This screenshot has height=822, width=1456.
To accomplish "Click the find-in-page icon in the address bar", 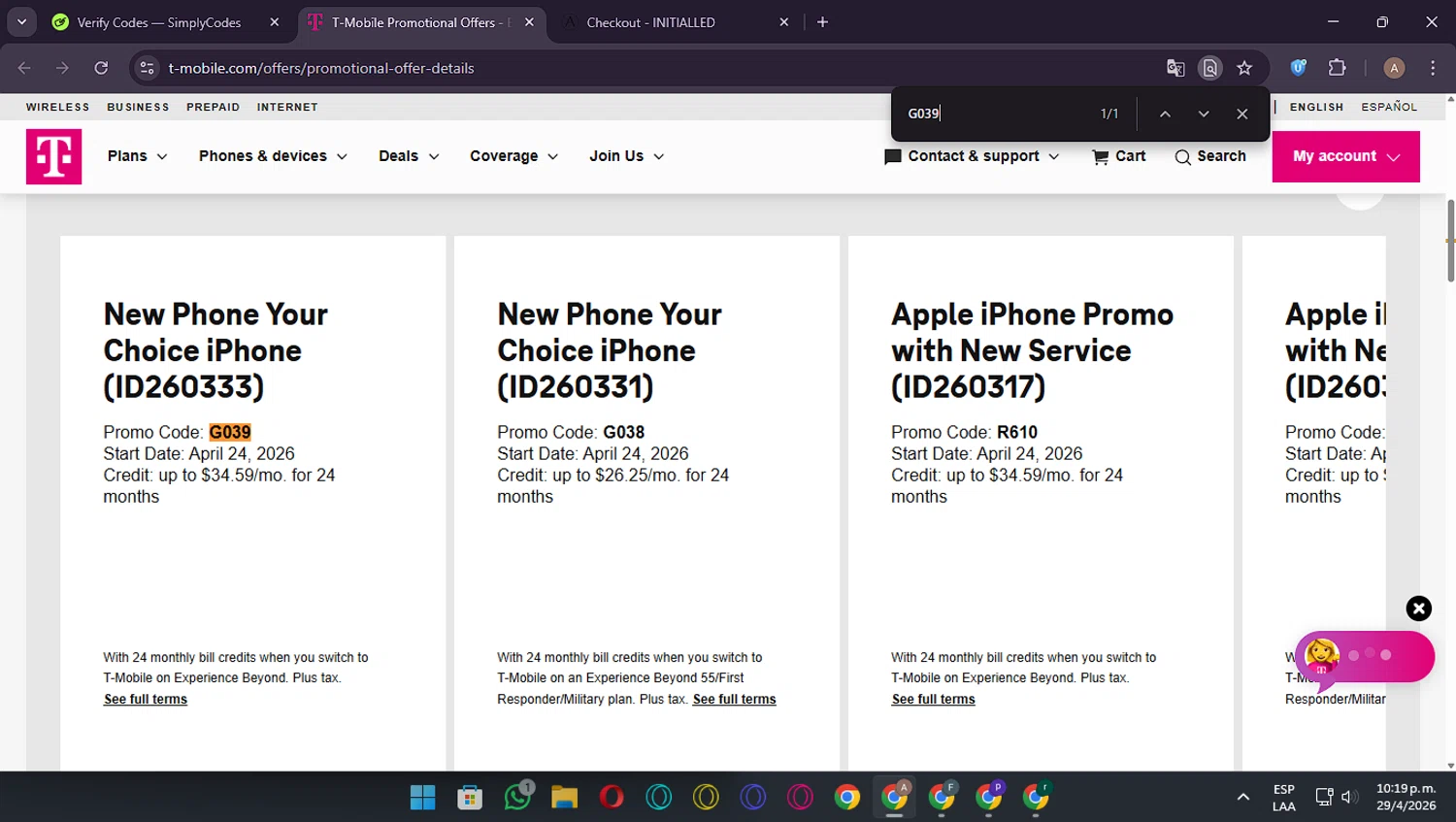I will coord(1209,68).
